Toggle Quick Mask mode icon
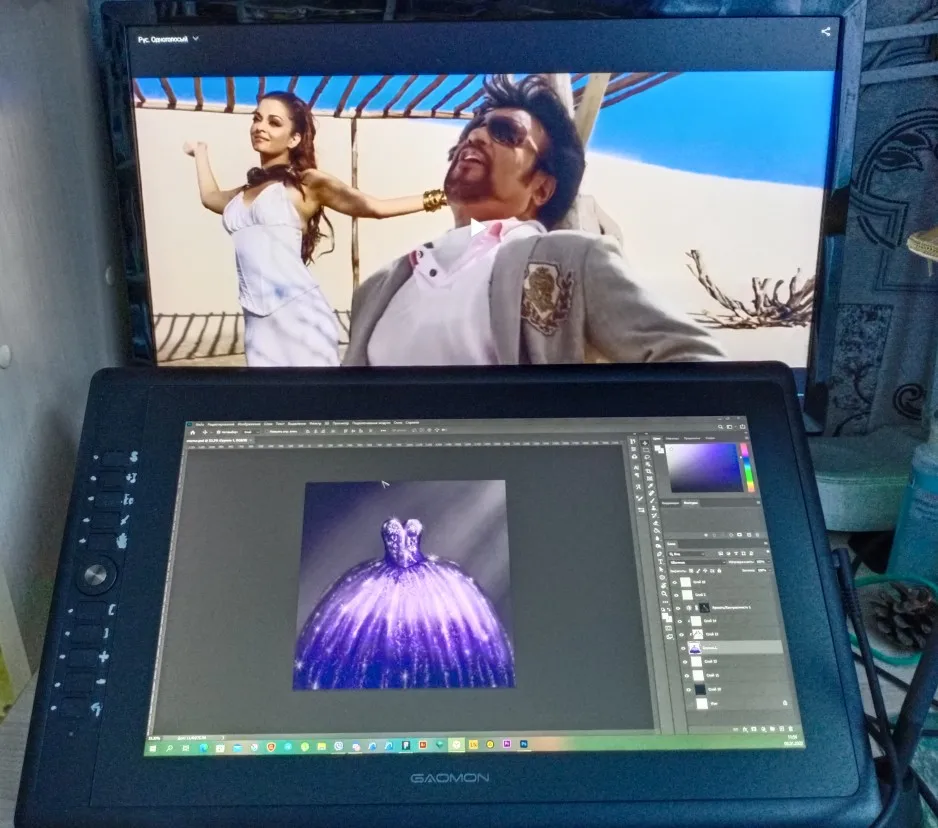The height and width of the screenshot is (828, 938). coord(668,628)
